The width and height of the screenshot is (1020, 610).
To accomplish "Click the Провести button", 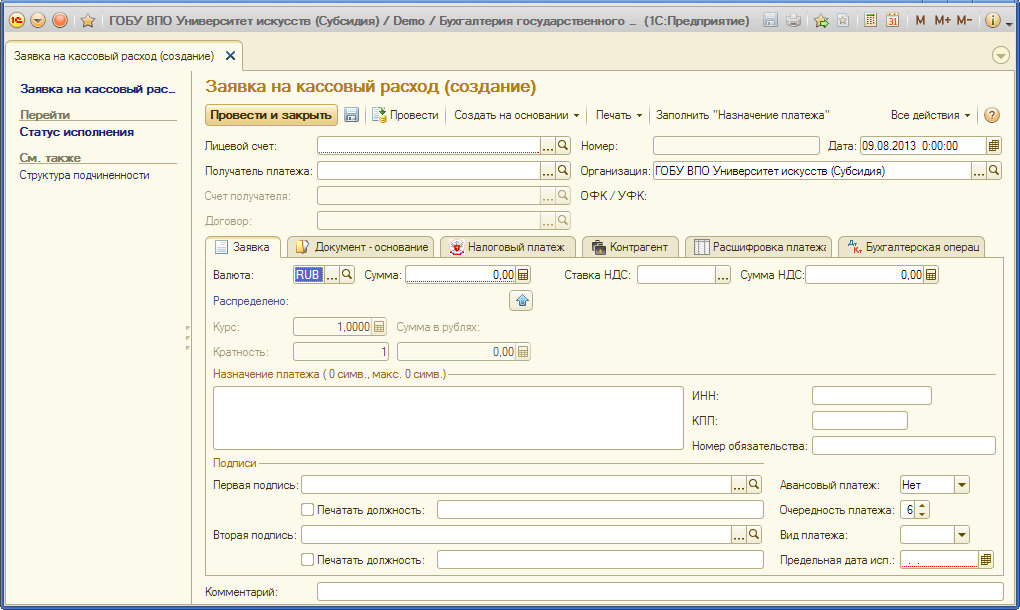I will (405, 115).
